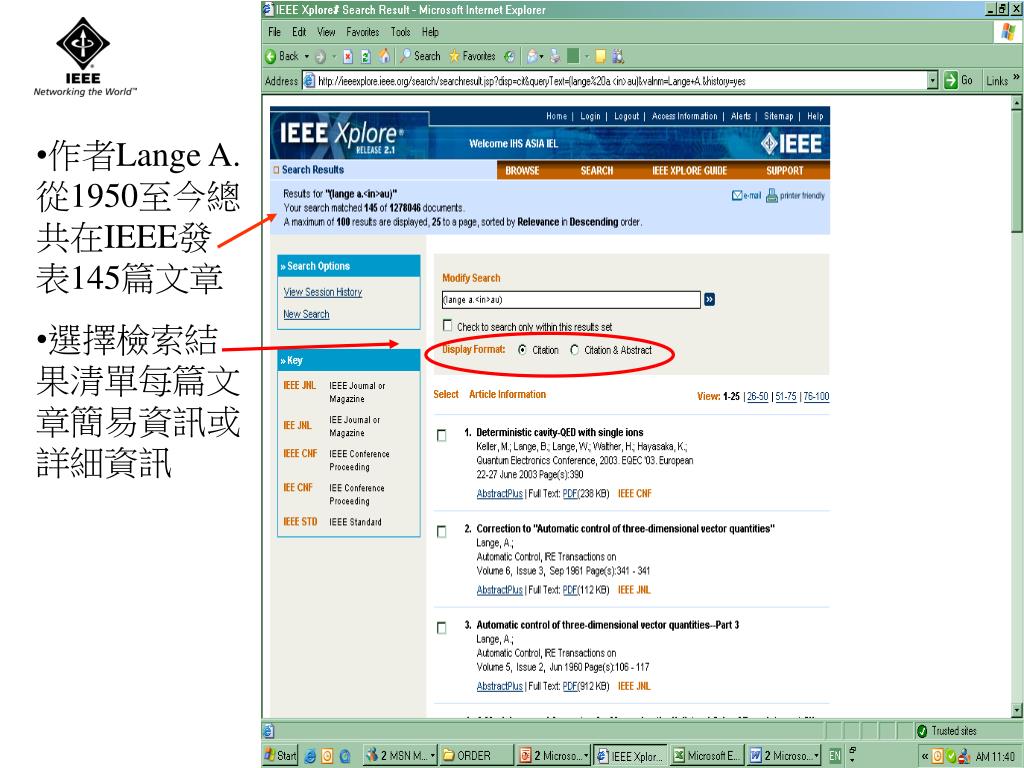This screenshot has width=1024, height=768.
Task: Select the Citation display format radio
Action: (522, 350)
